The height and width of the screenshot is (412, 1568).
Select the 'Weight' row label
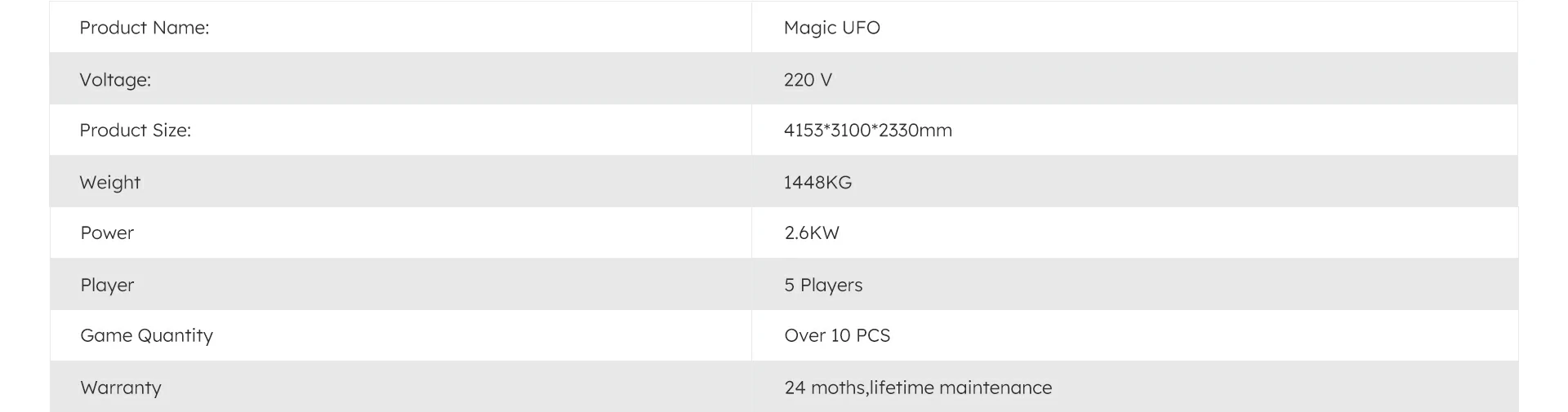click(109, 183)
